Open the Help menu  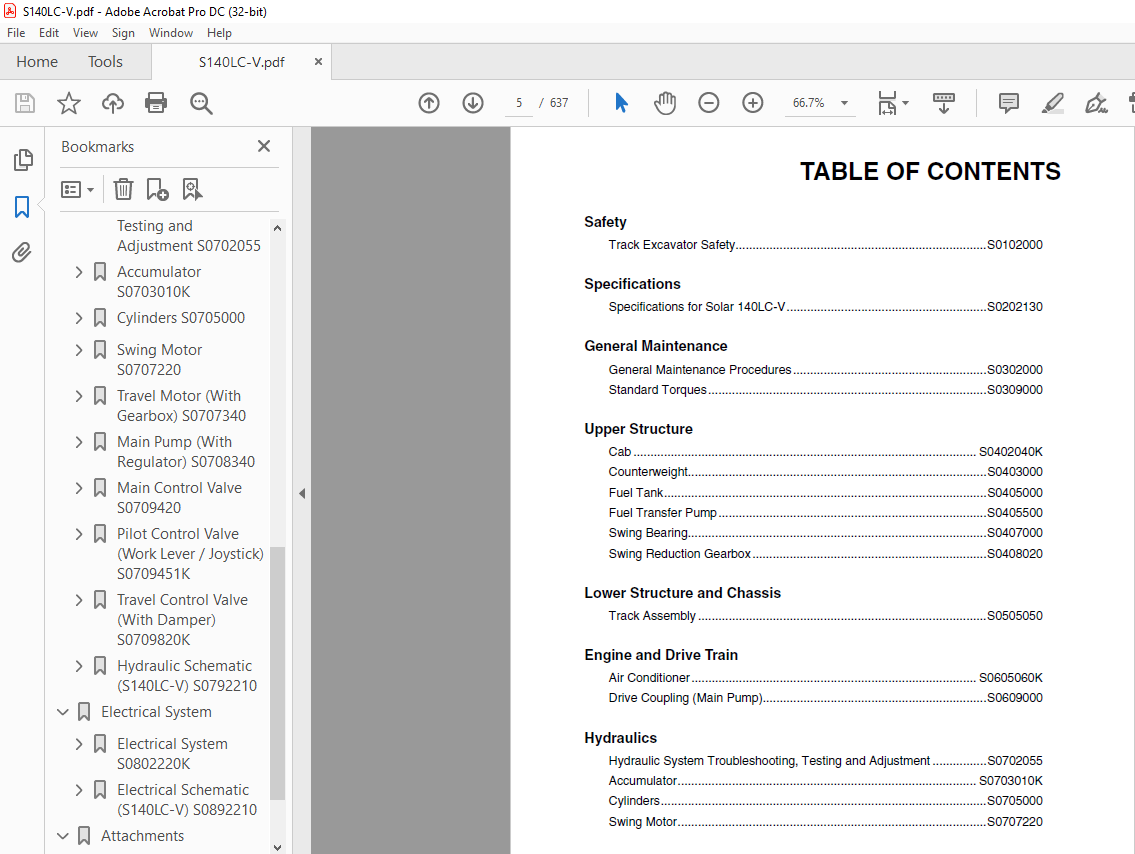[219, 33]
